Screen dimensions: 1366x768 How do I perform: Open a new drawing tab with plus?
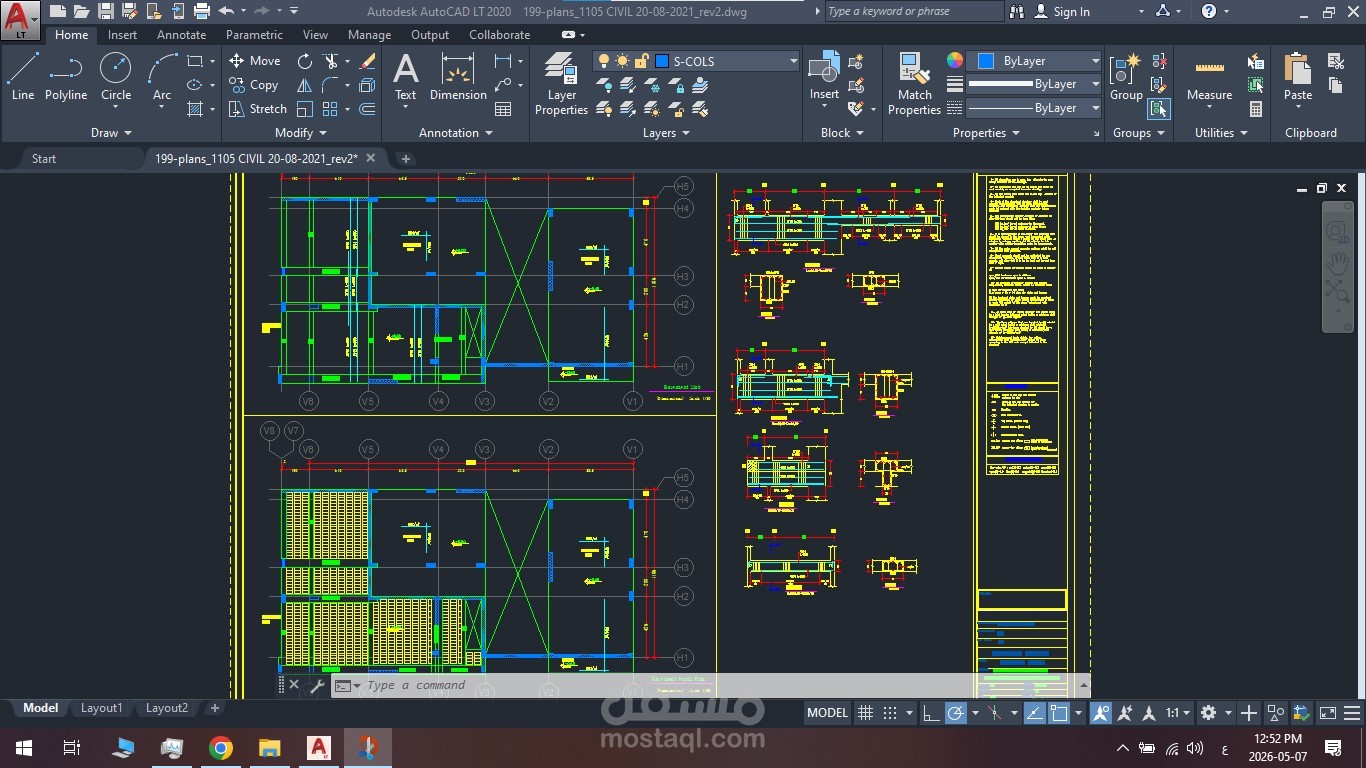pos(405,159)
